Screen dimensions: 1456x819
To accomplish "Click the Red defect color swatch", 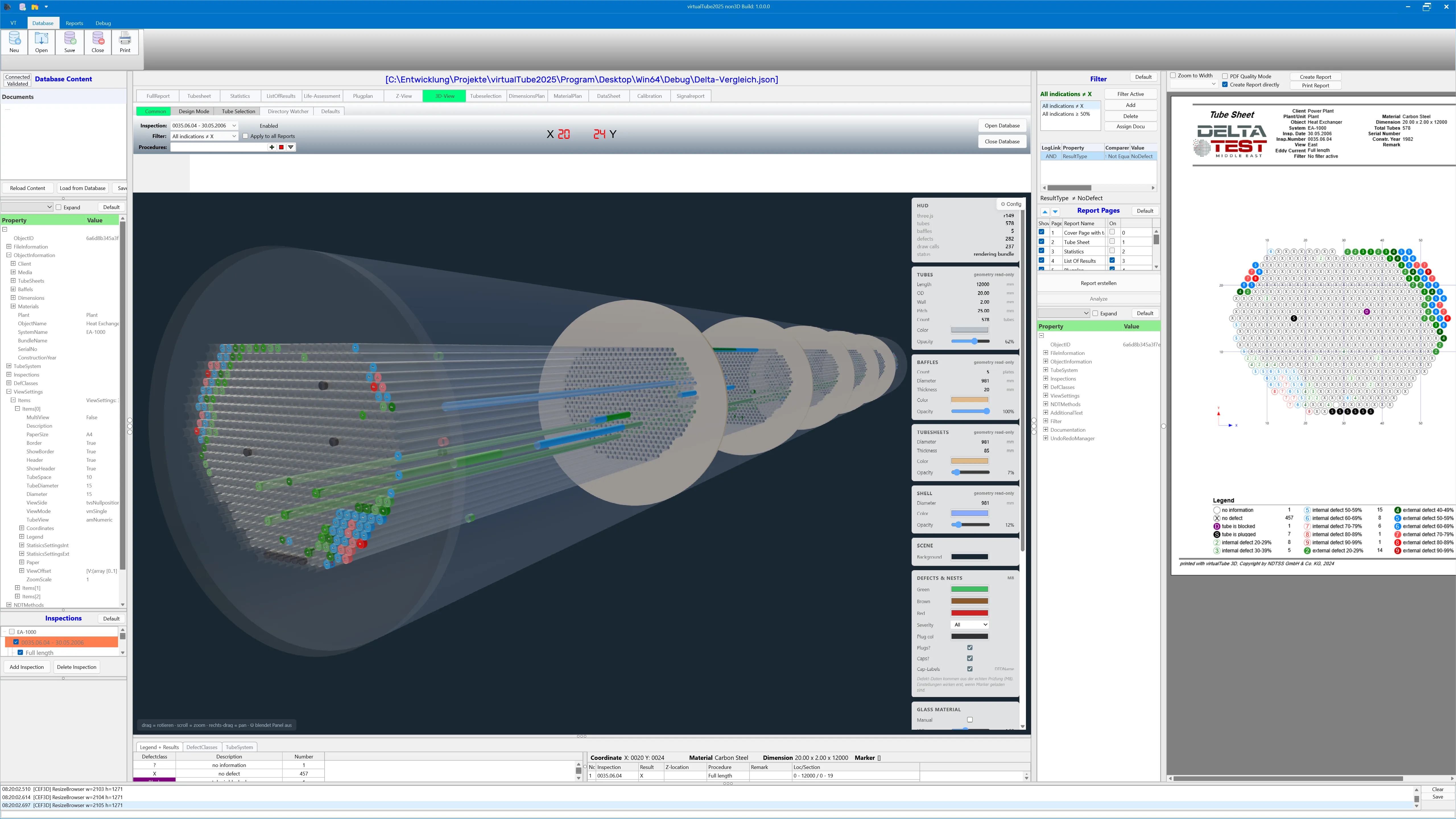I will pyautogui.click(x=969, y=613).
